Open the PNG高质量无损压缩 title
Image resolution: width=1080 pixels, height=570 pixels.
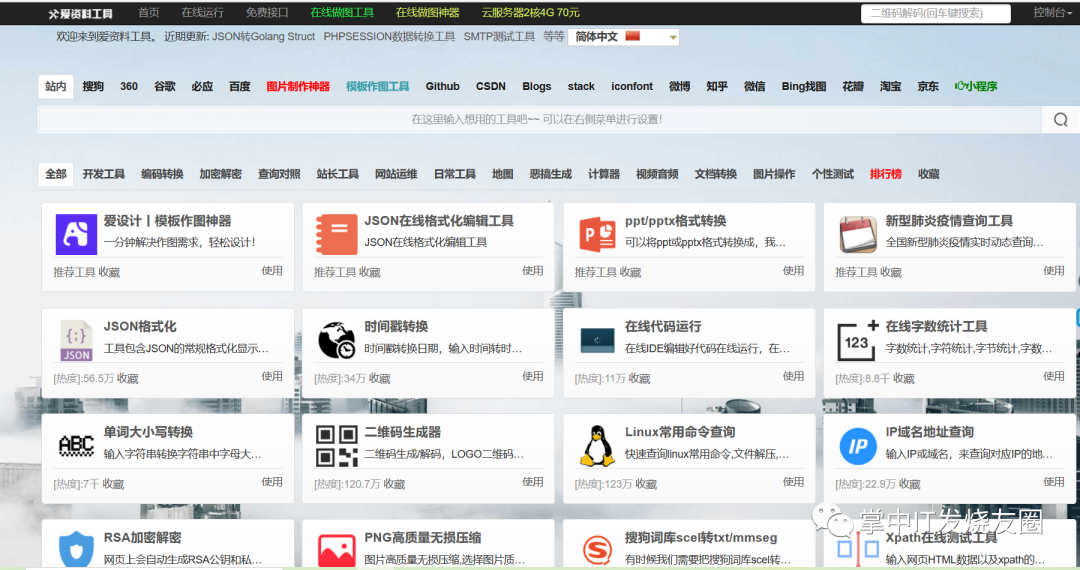point(422,538)
